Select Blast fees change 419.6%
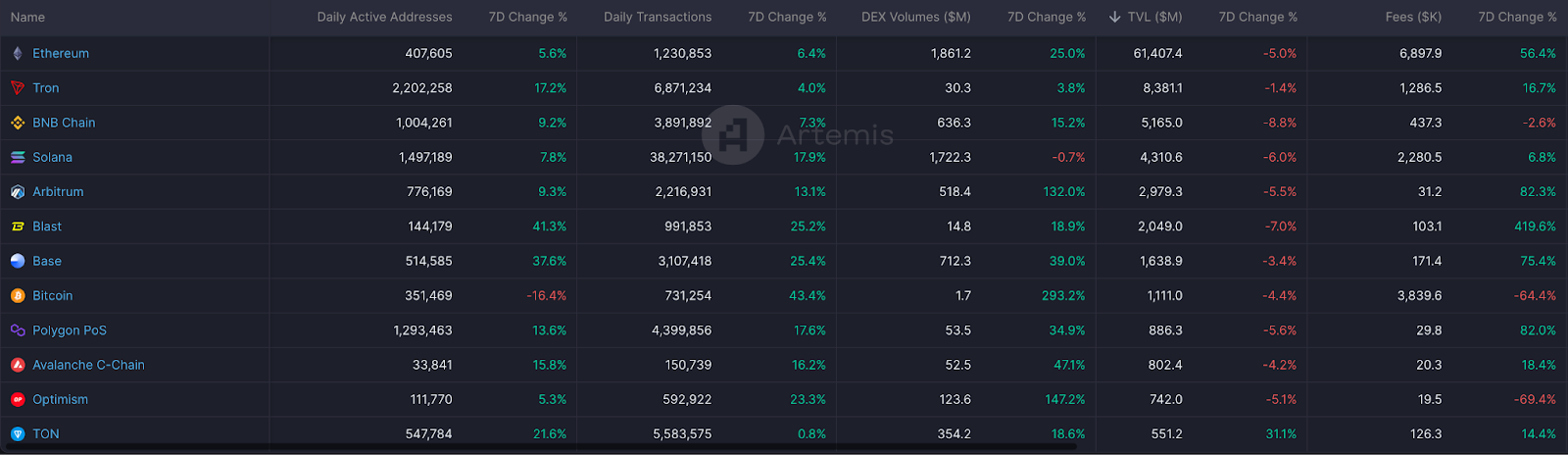This screenshot has width=1568, height=455. 1535,227
